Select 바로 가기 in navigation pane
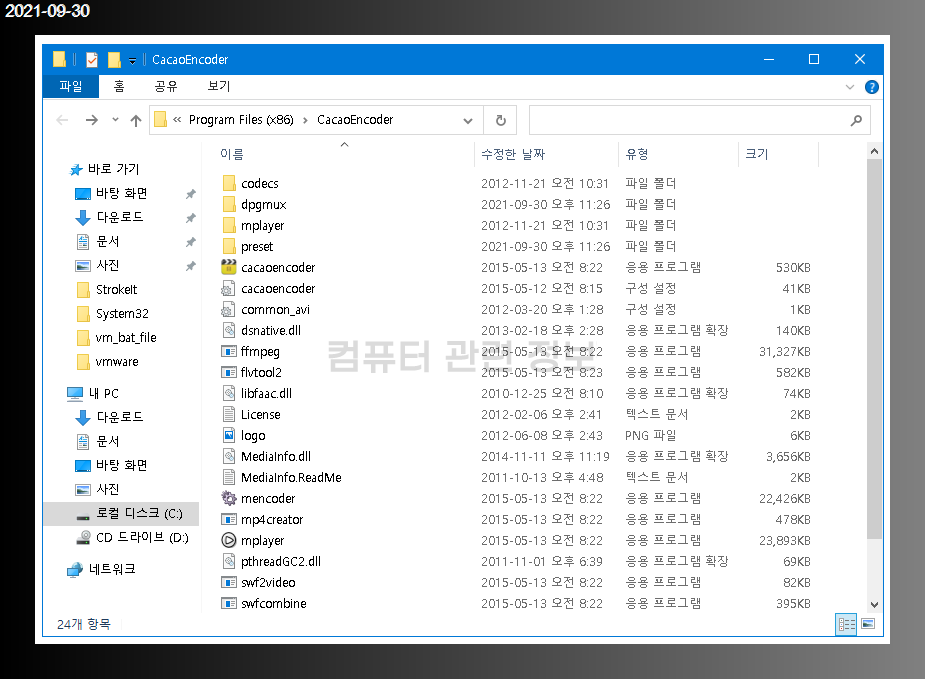The height and width of the screenshot is (679, 925). (x=114, y=169)
